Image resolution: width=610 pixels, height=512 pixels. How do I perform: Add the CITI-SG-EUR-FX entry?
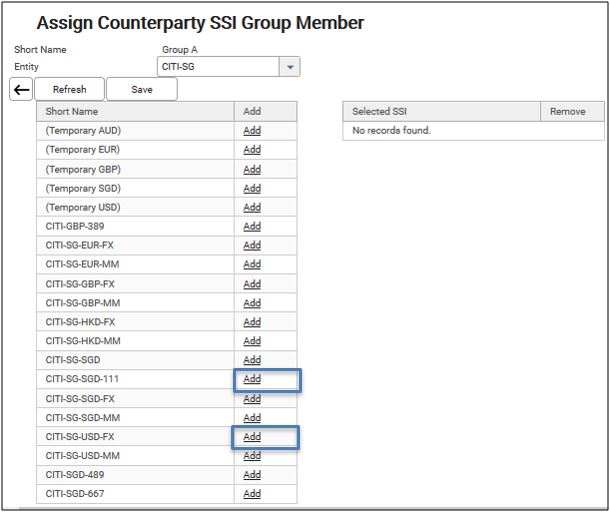click(x=252, y=246)
